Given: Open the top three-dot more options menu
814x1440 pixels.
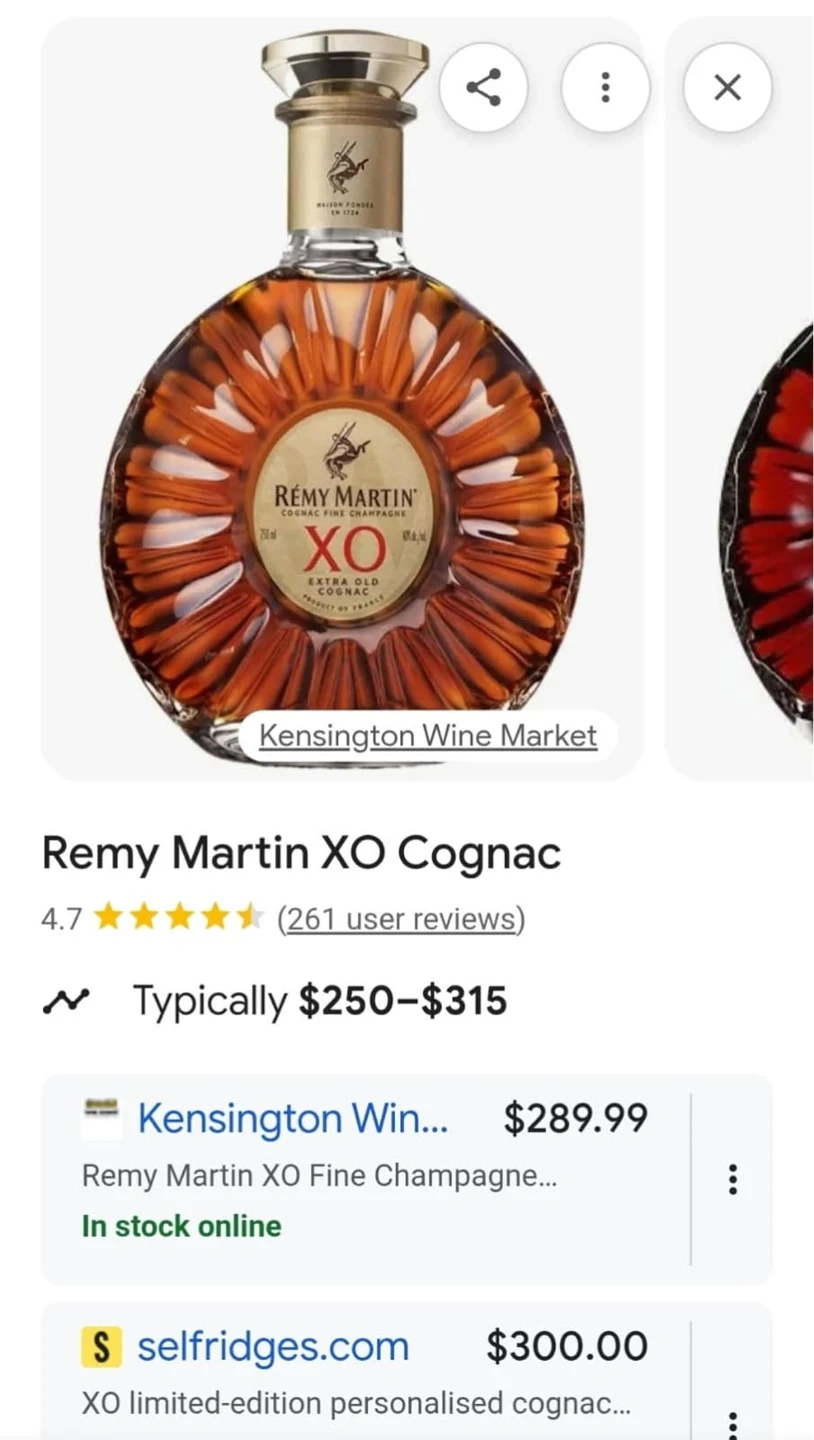Looking at the screenshot, I should pyautogui.click(x=605, y=88).
